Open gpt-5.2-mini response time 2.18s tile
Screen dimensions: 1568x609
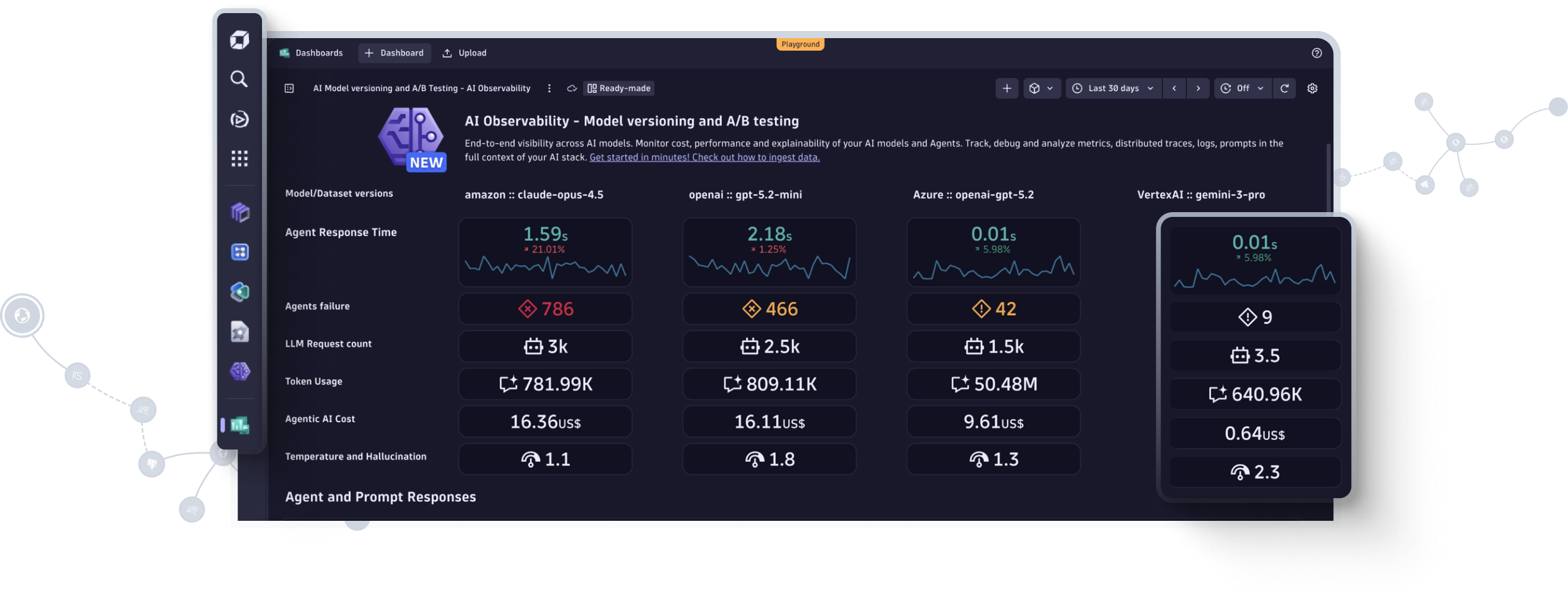(769, 252)
